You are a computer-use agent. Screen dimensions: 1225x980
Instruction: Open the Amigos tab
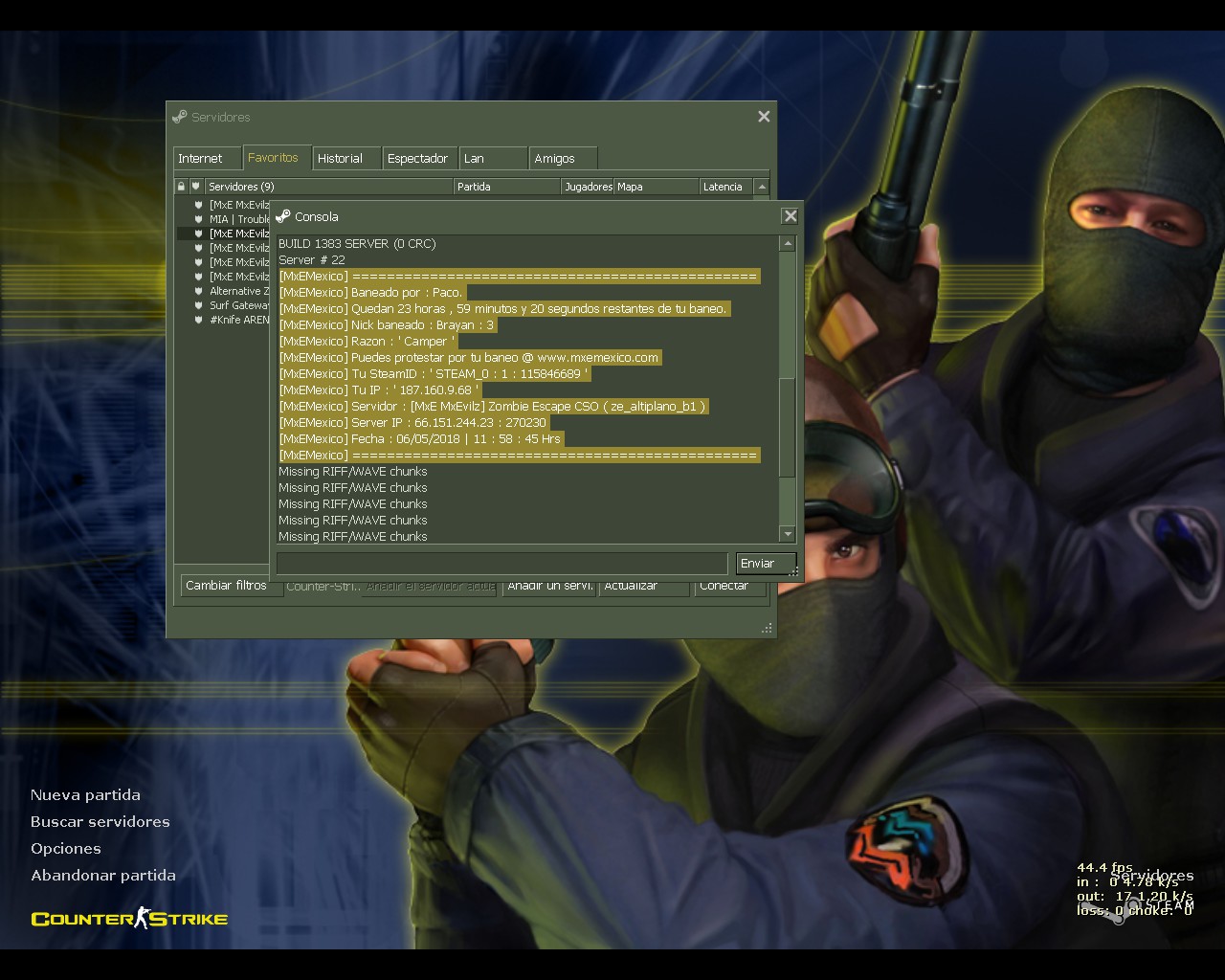point(563,158)
